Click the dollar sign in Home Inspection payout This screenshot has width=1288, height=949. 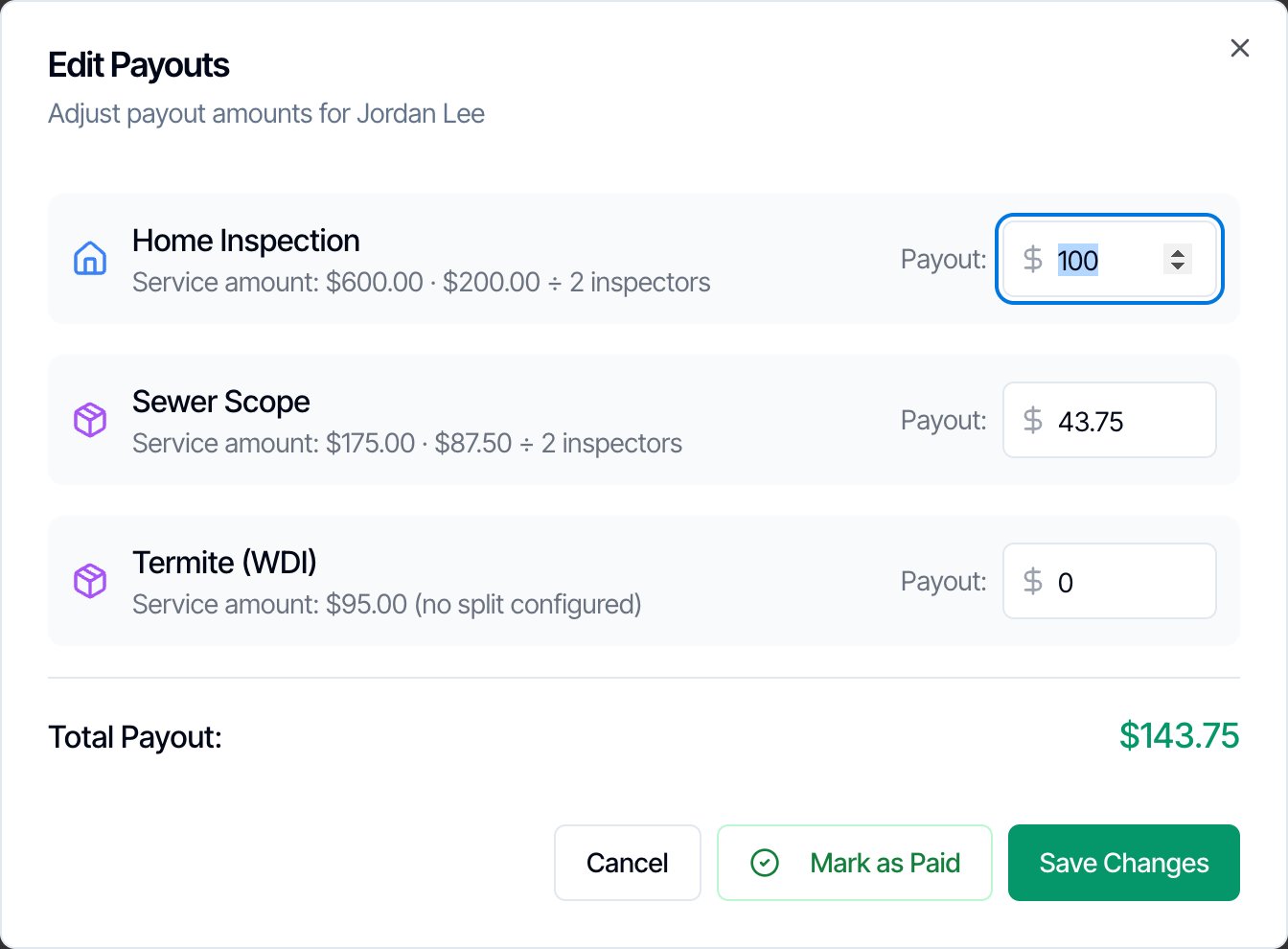(1032, 259)
